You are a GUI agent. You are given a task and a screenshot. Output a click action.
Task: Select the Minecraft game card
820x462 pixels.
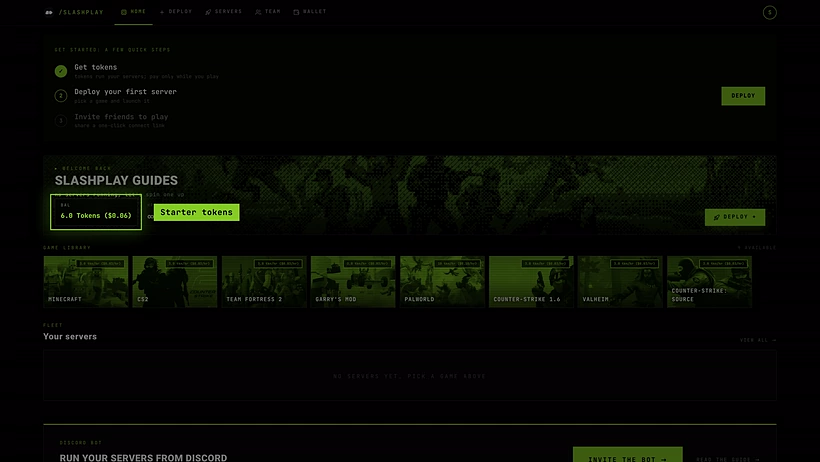[x=86, y=281]
